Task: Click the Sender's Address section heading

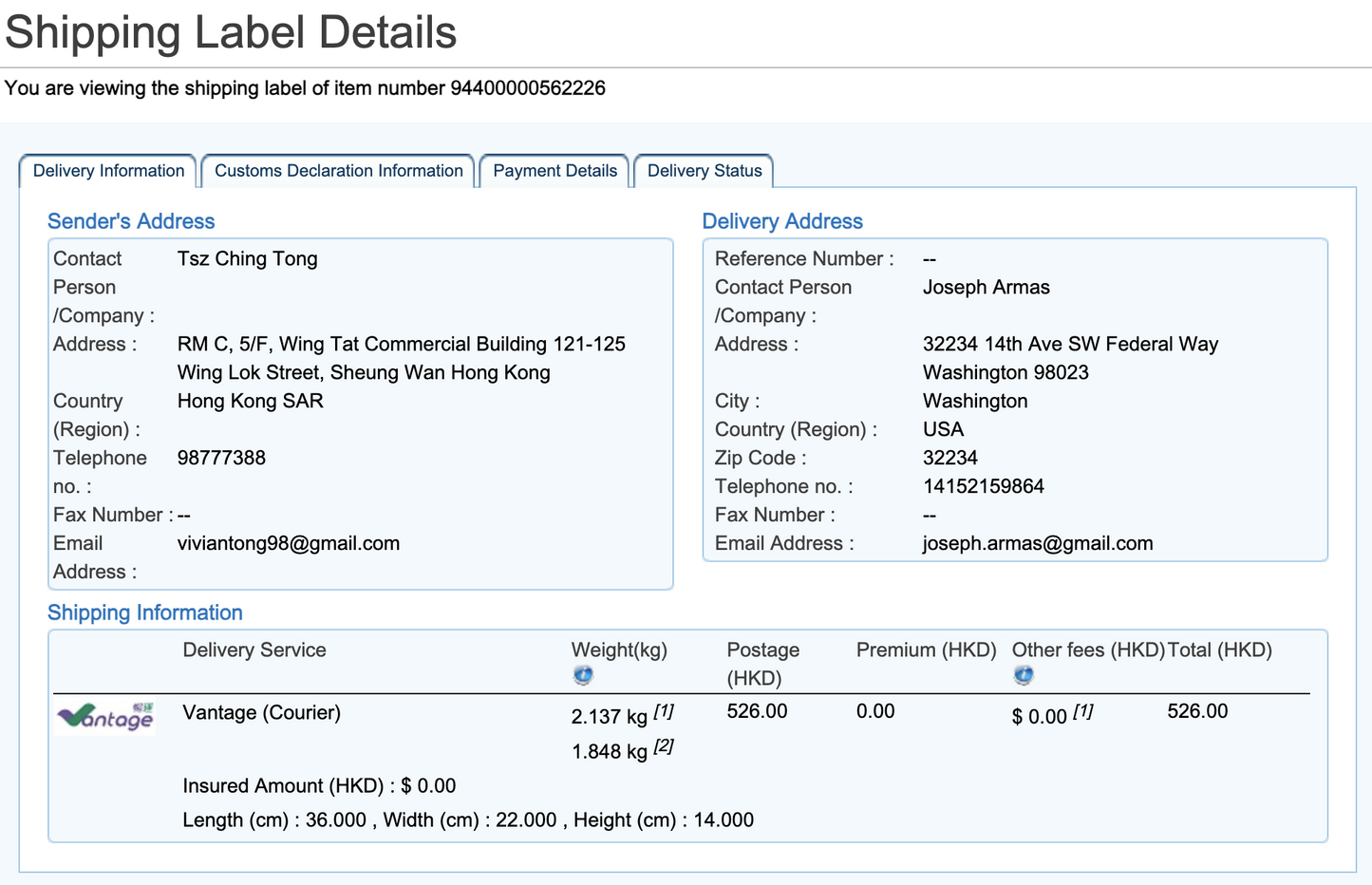Action: pyautogui.click(x=131, y=221)
